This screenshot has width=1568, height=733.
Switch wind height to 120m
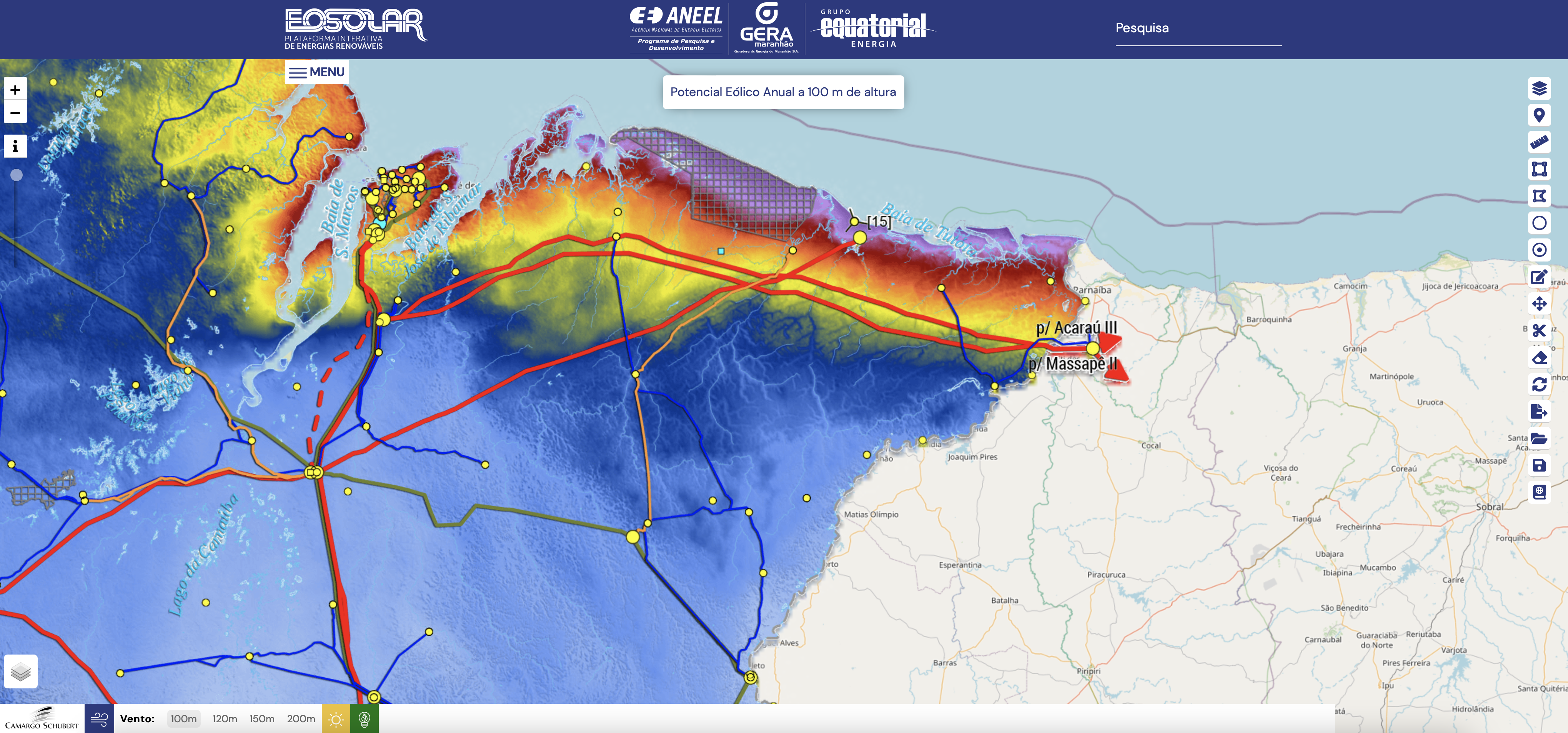225,719
